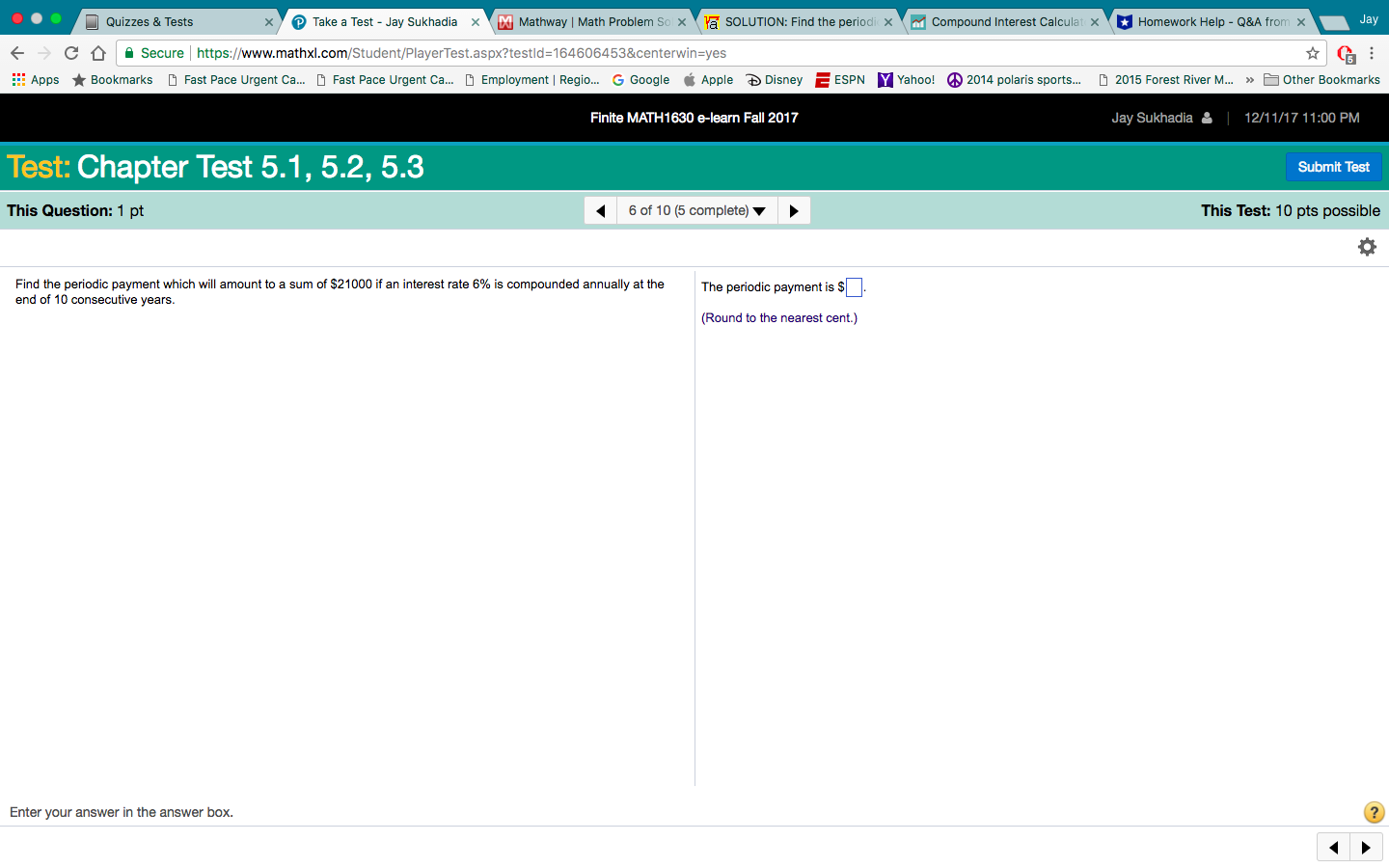Click bottom previous question arrow button
Viewport: 1389px width, 868px height.
(1334, 848)
